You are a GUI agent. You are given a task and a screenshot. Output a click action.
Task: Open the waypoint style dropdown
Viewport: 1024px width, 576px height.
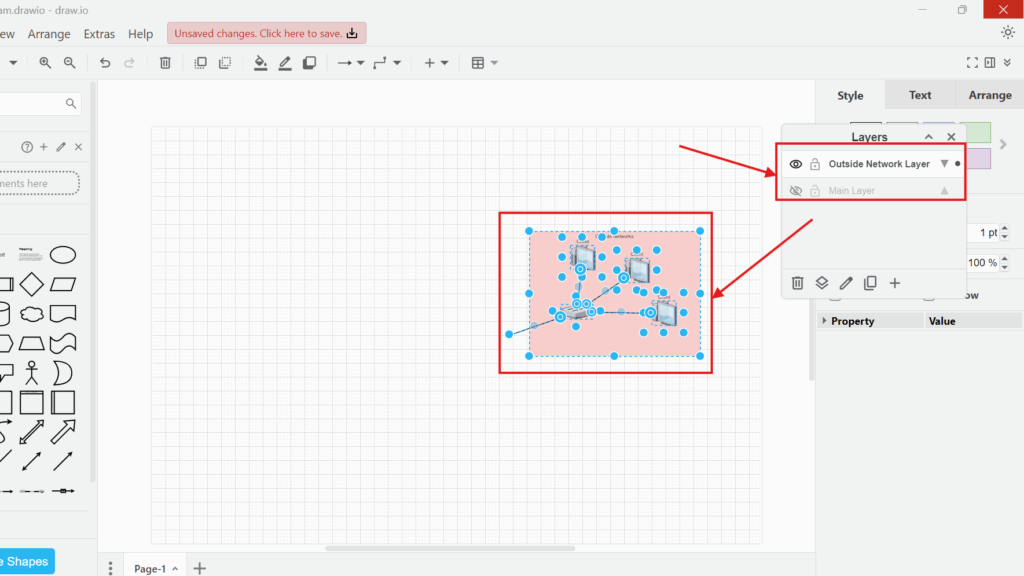pyautogui.click(x=396, y=63)
